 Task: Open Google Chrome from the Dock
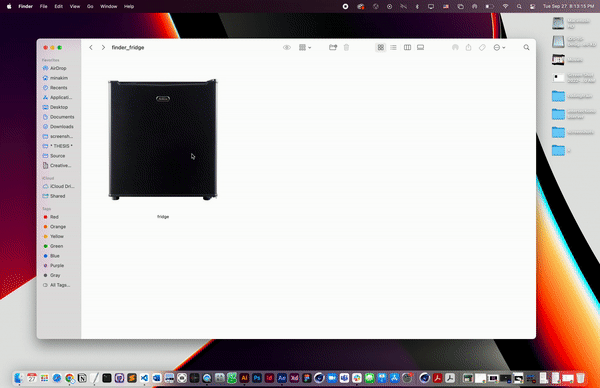click(x=69, y=378)
